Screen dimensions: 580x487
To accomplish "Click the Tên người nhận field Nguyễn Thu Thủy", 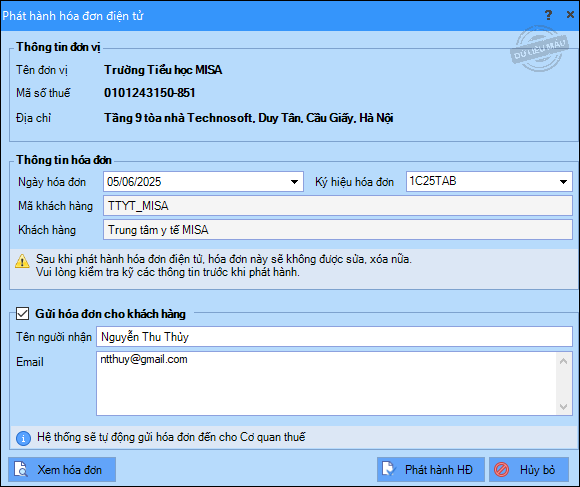I will click(x=334, y=336).
